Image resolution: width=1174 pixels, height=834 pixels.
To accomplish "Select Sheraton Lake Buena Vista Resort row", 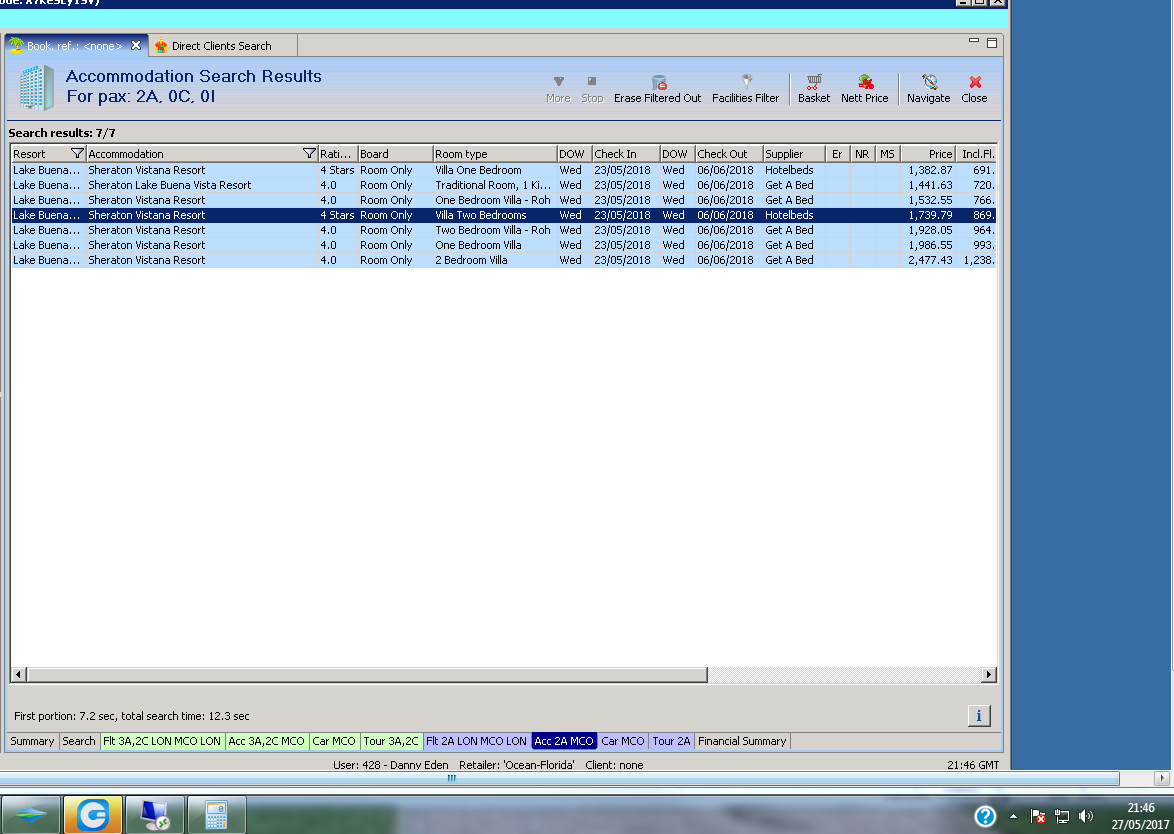I will point(503,185).
